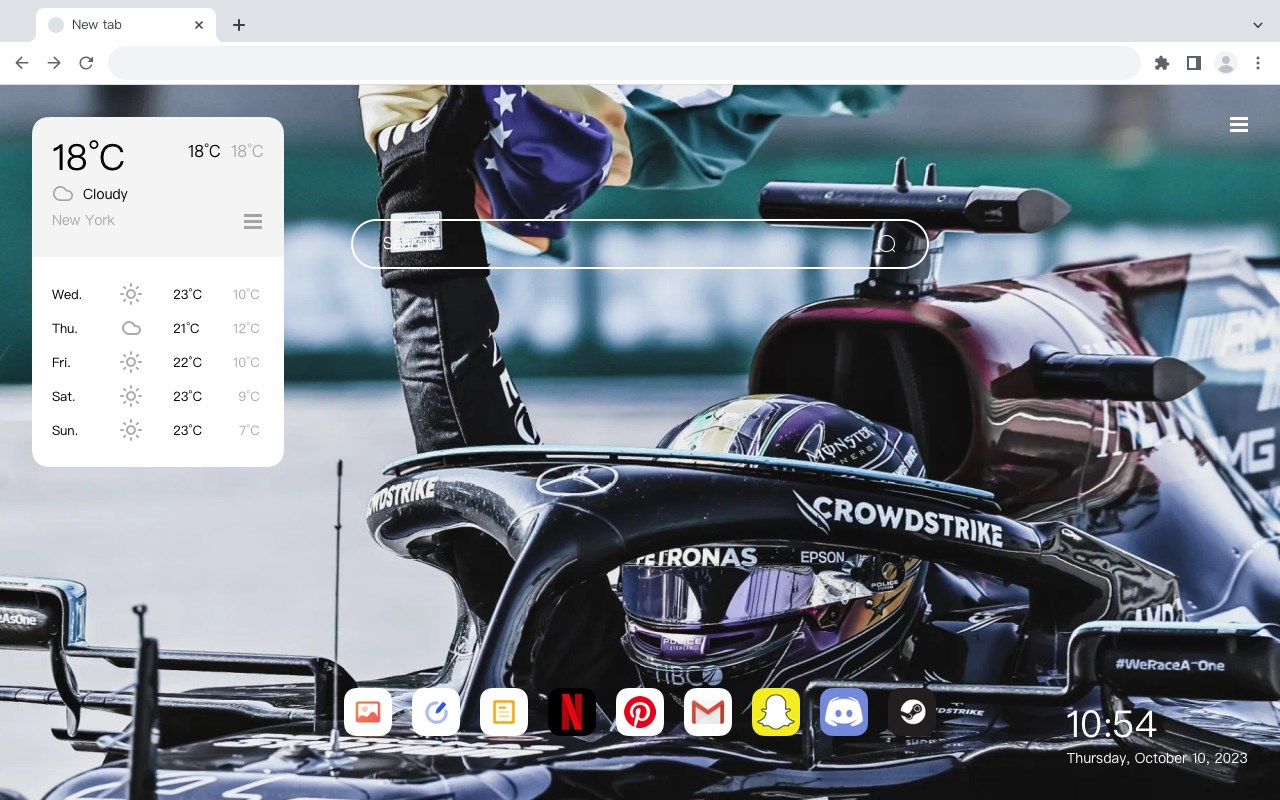Select the New tab tab
1280x800 pixels.
(x=126, y=25)
